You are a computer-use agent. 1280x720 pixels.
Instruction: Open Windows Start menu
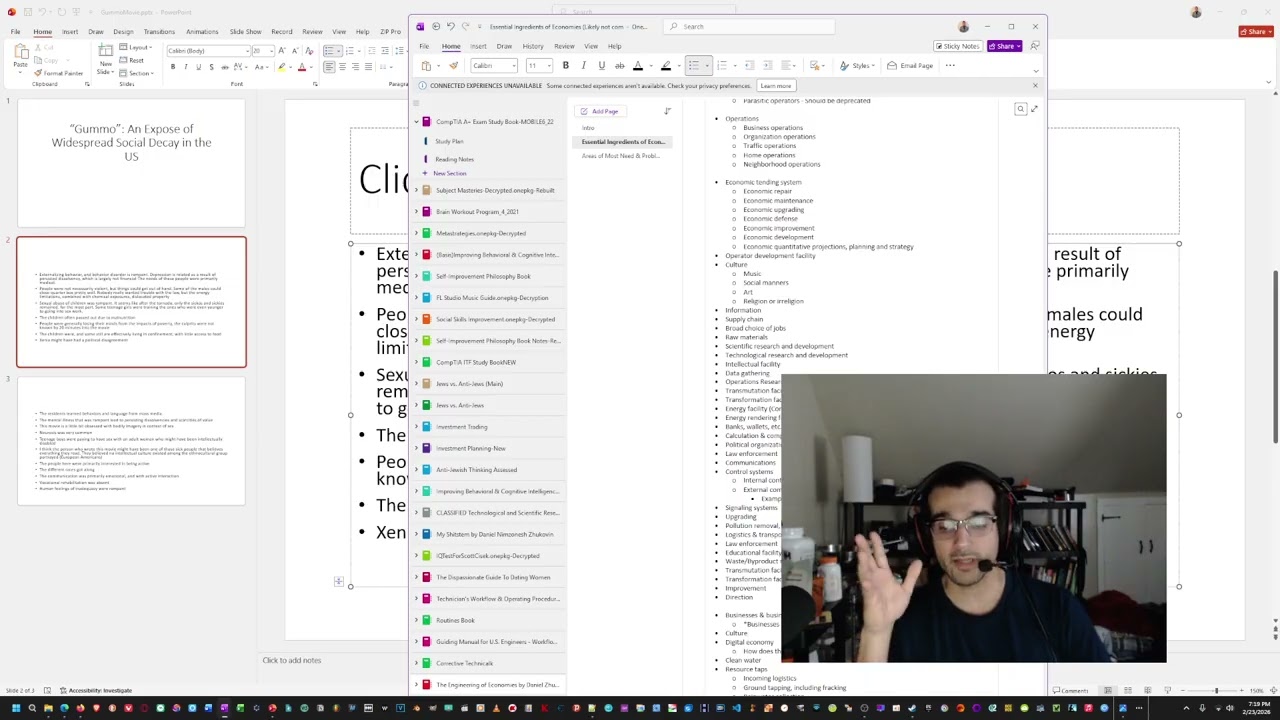tap(16, 709)
